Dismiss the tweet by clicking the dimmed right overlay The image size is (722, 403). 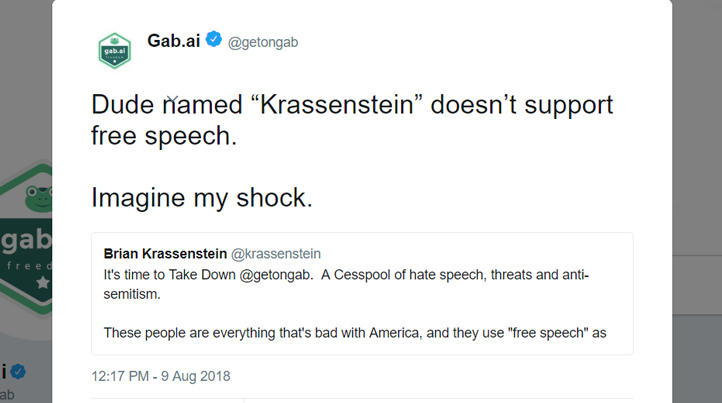pyautogui.click(x=697, y=138)
